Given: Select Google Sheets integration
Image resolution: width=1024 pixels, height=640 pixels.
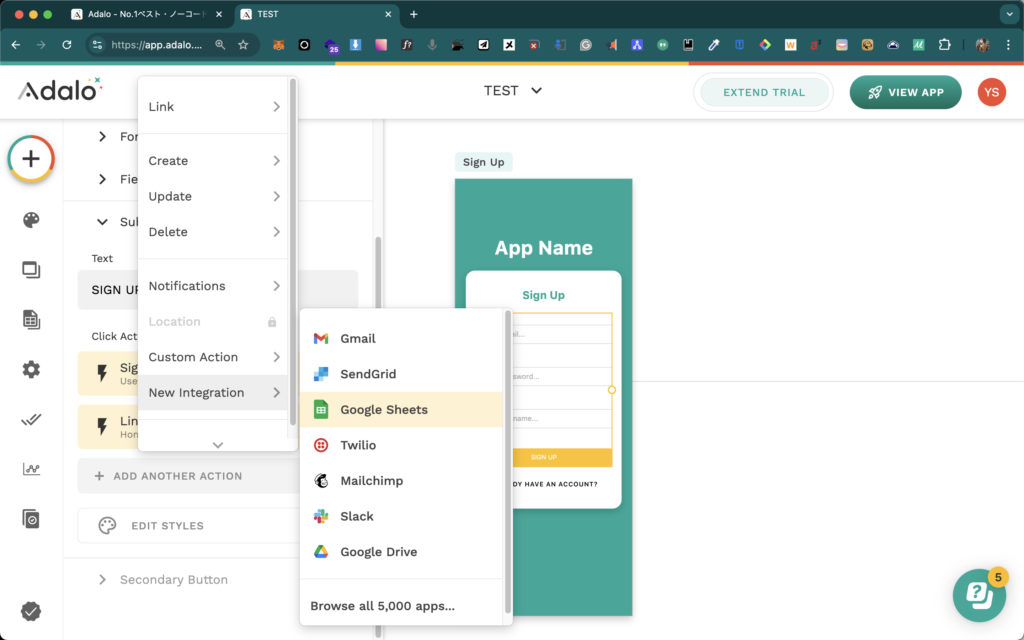Looking at the screenshot, I should click(x=402, y=409).
